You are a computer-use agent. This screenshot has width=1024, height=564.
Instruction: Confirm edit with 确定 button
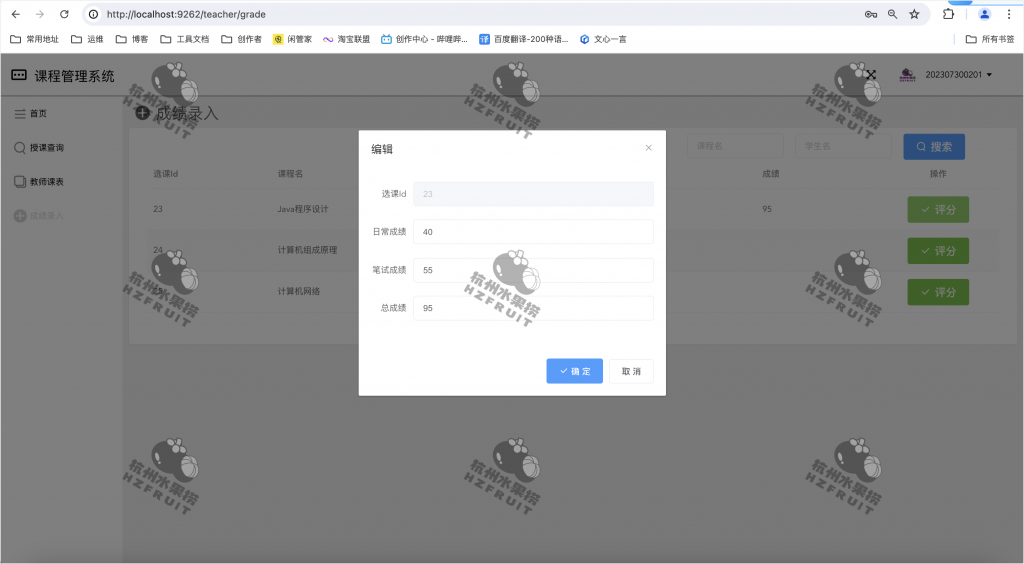(x=575, y=371)
